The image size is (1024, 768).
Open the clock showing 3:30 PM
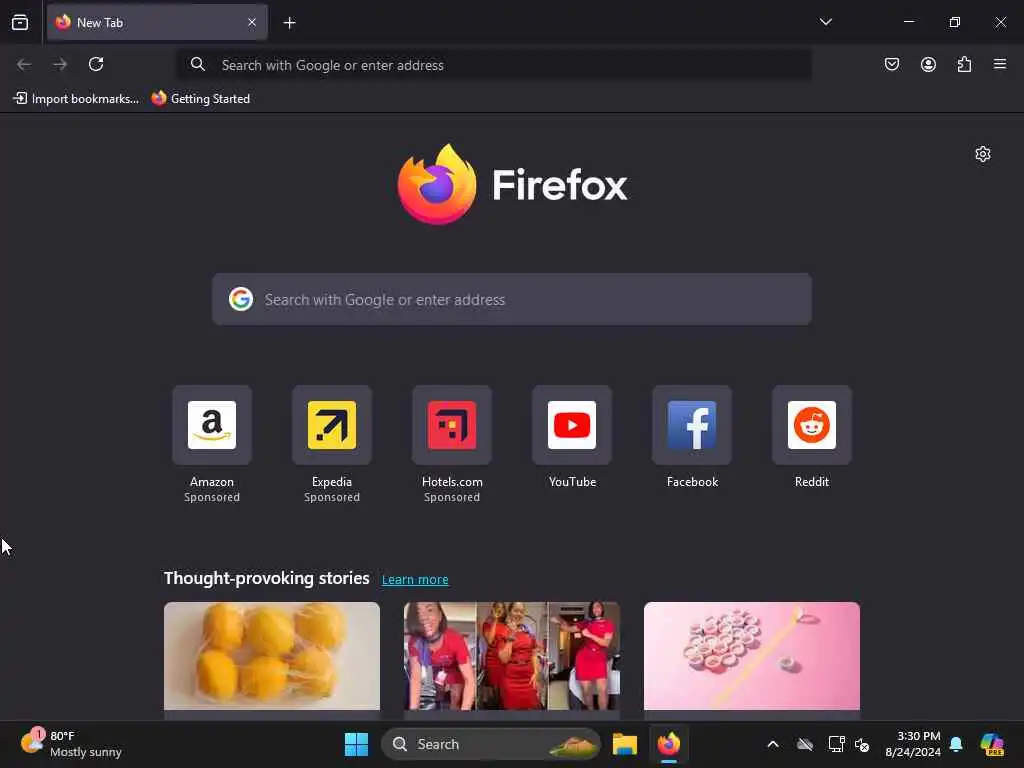(x=912, y=744)
